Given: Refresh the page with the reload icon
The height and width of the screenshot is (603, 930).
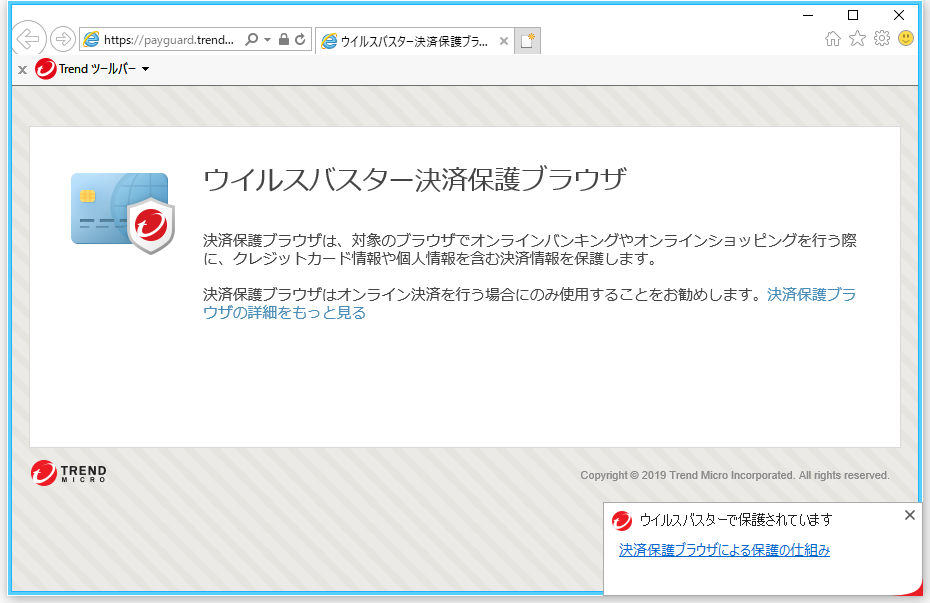Looking at the screenshot, I should (x=300, y=40).
